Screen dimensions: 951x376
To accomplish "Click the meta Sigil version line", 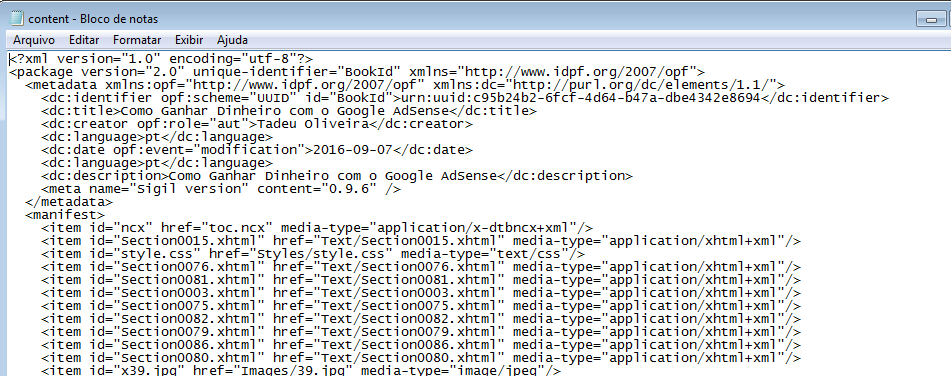I will [x=221, y=189].
